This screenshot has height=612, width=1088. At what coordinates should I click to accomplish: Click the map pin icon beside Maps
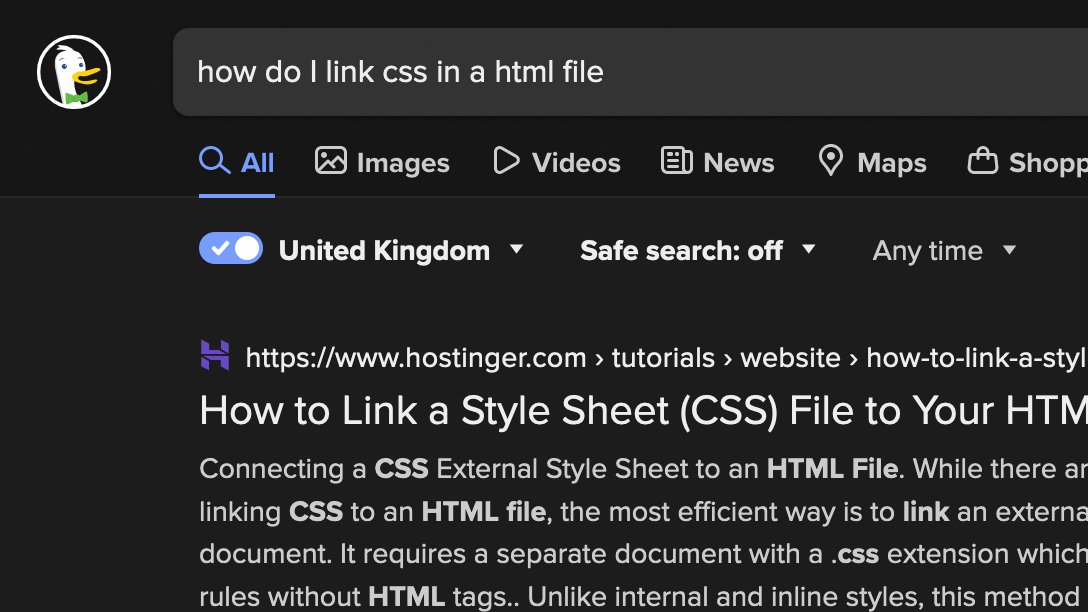[831, 160]
